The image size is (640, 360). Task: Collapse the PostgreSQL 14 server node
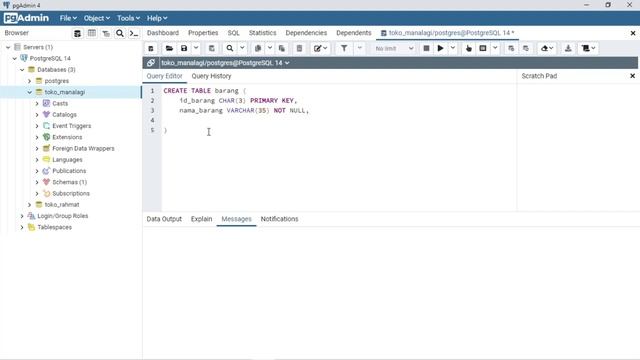point(15,58)
